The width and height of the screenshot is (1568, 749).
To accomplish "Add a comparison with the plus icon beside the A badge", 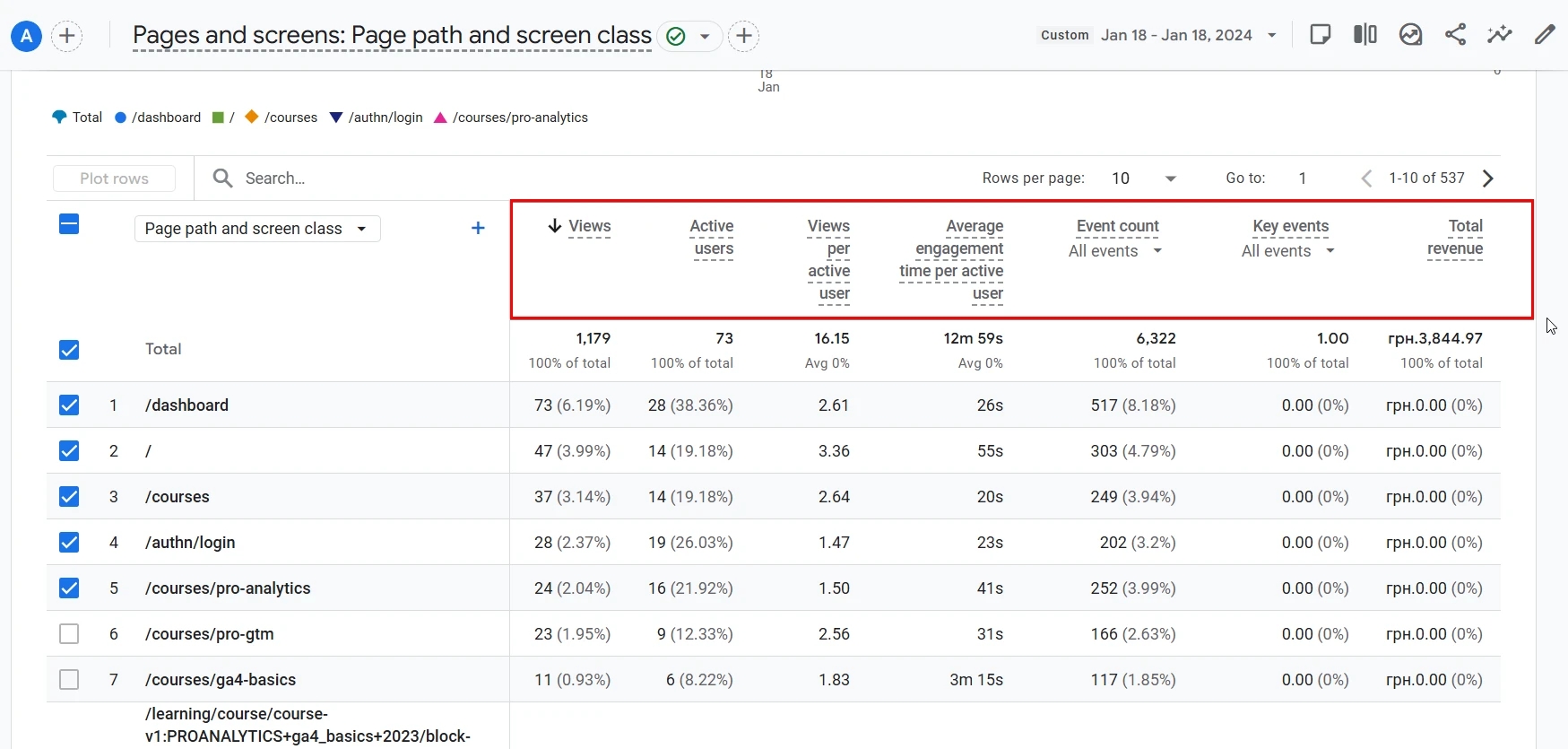I will [67, 36].
